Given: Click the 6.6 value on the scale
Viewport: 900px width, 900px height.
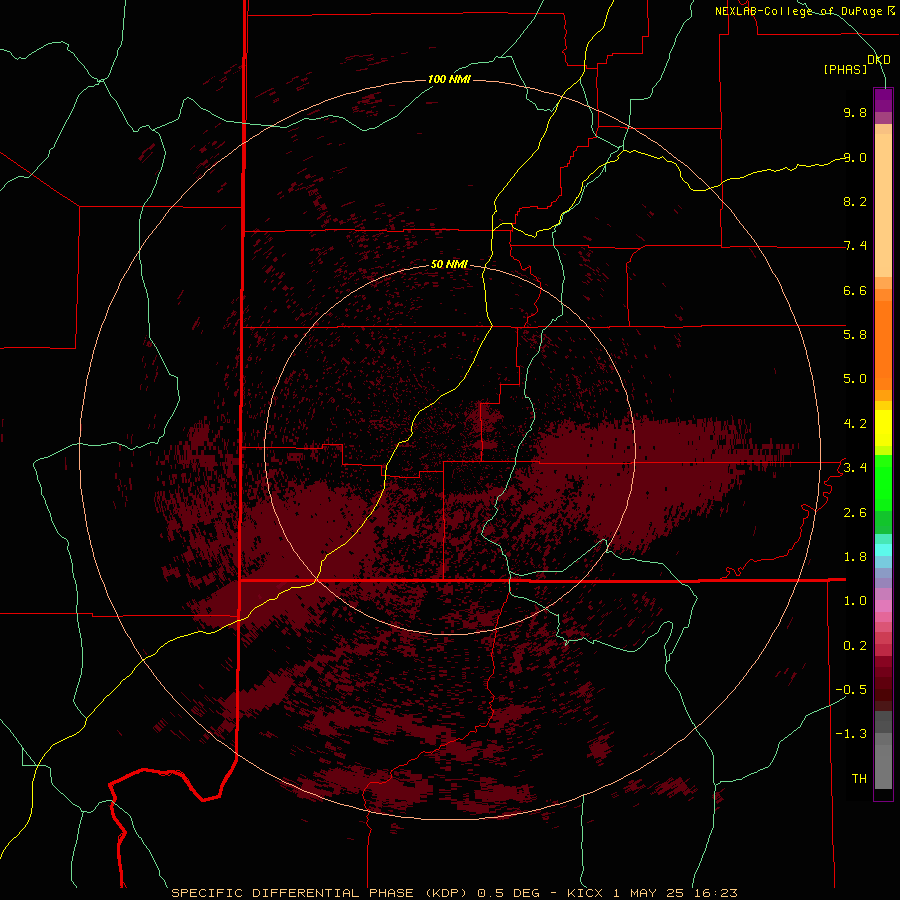Looking at the screenshot, I should (855, 290).
